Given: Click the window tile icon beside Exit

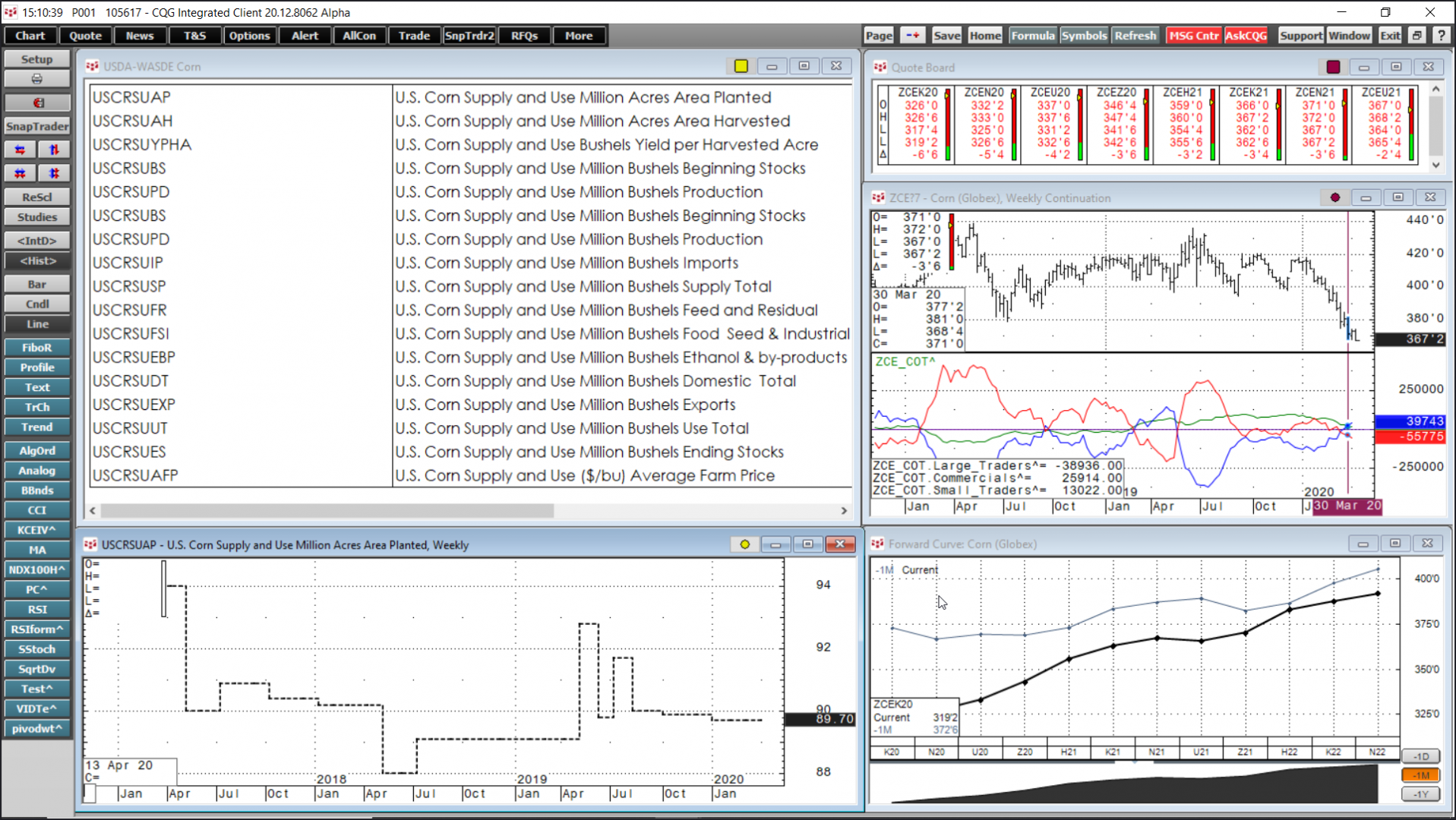Looking at the screenshot, I should (x=1417, y=35).
